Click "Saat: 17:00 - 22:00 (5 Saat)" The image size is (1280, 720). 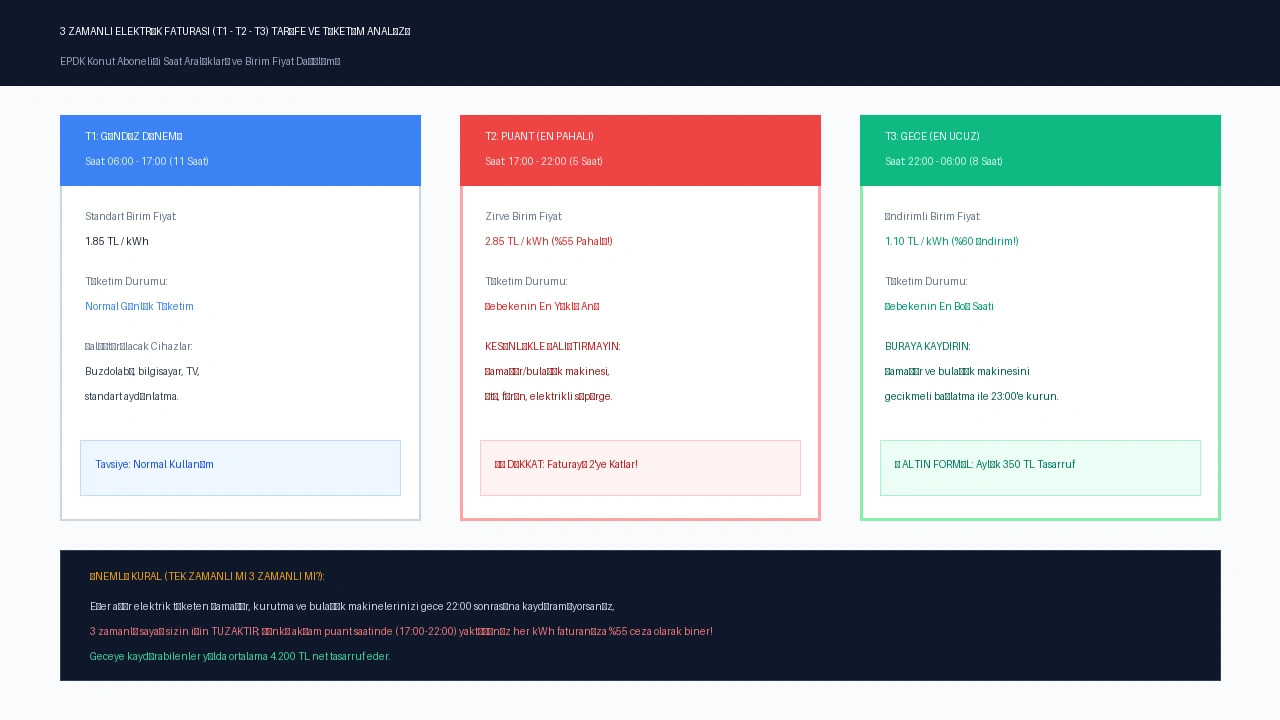click(x=544, y=161)
